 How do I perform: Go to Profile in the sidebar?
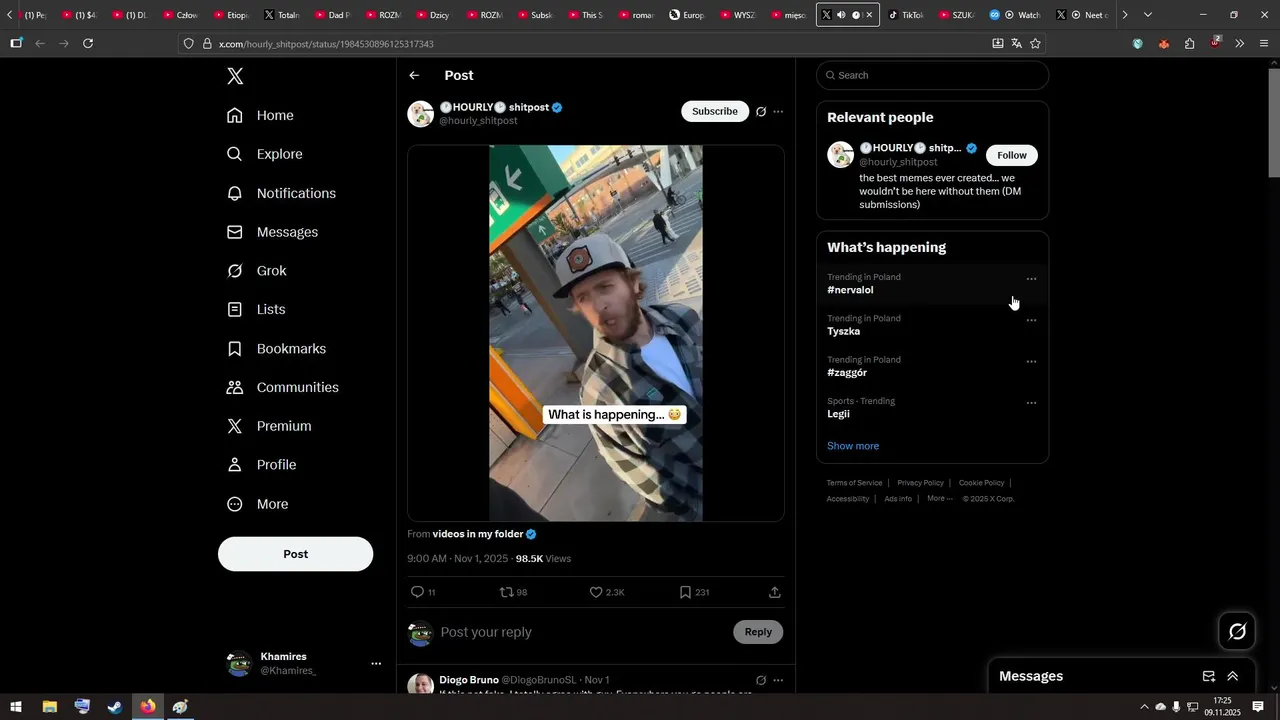[261, 465]
